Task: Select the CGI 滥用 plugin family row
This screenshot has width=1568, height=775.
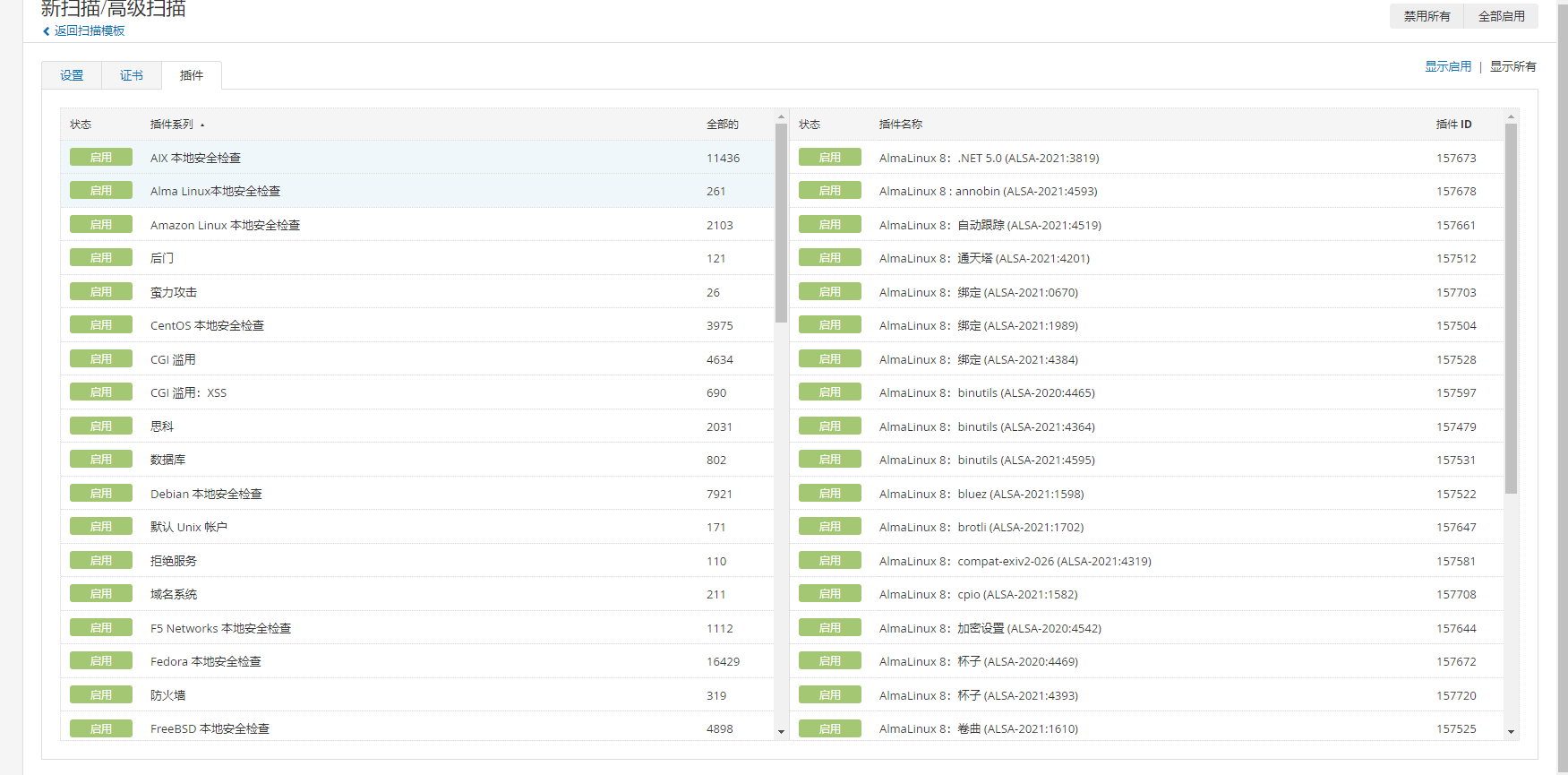Action: tap(417, 358)
